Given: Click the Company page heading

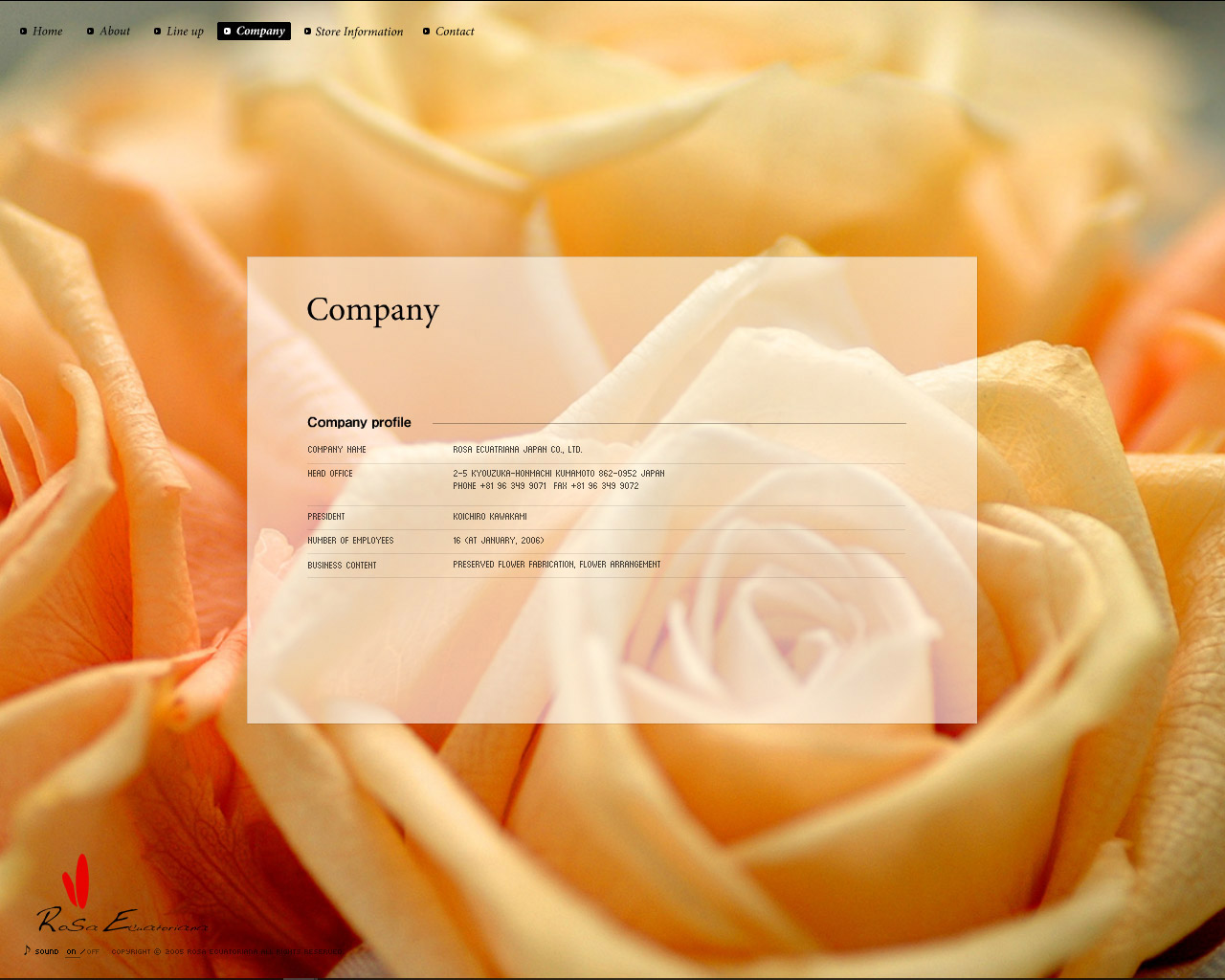Looking at the screenshot, I should 372,311.
